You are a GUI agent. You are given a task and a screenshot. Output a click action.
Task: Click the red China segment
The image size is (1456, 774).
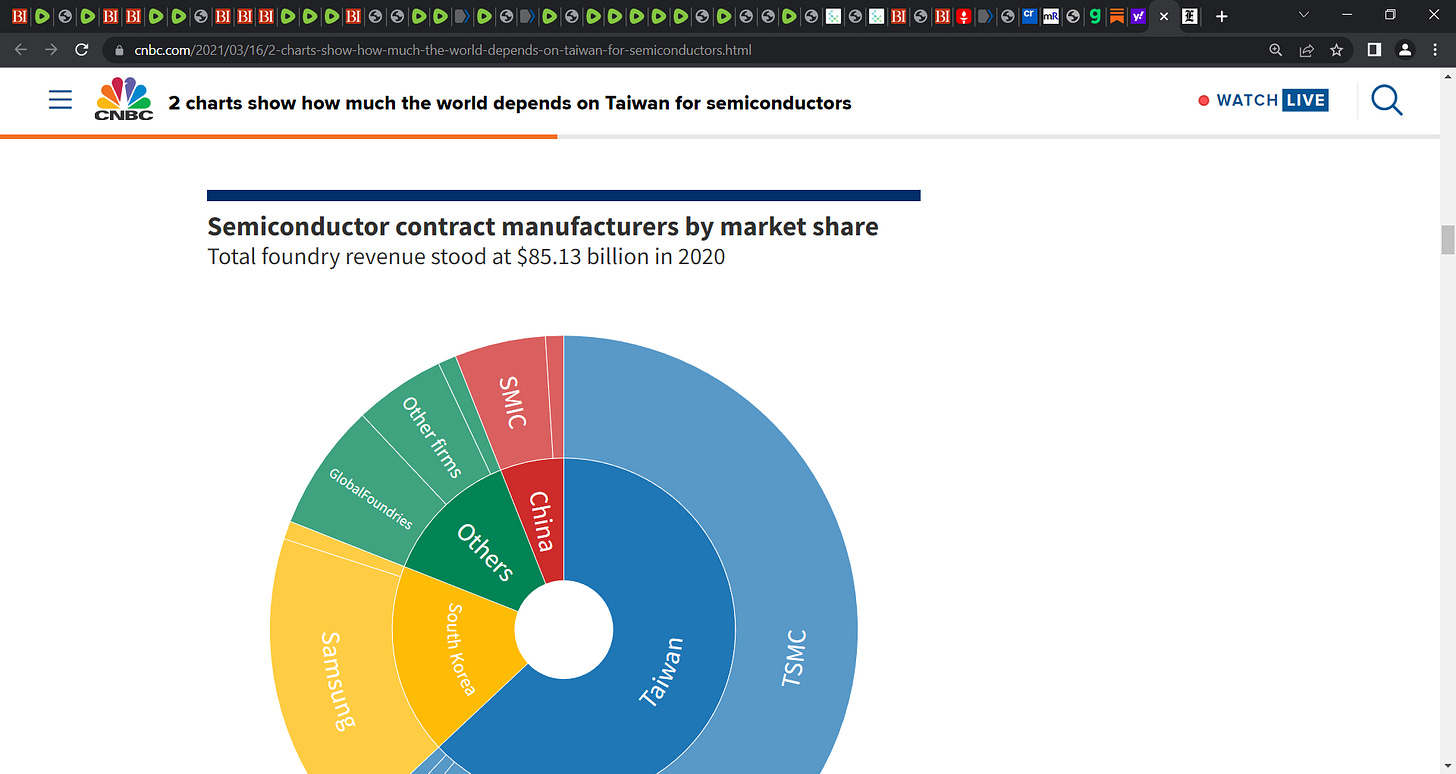540,521
